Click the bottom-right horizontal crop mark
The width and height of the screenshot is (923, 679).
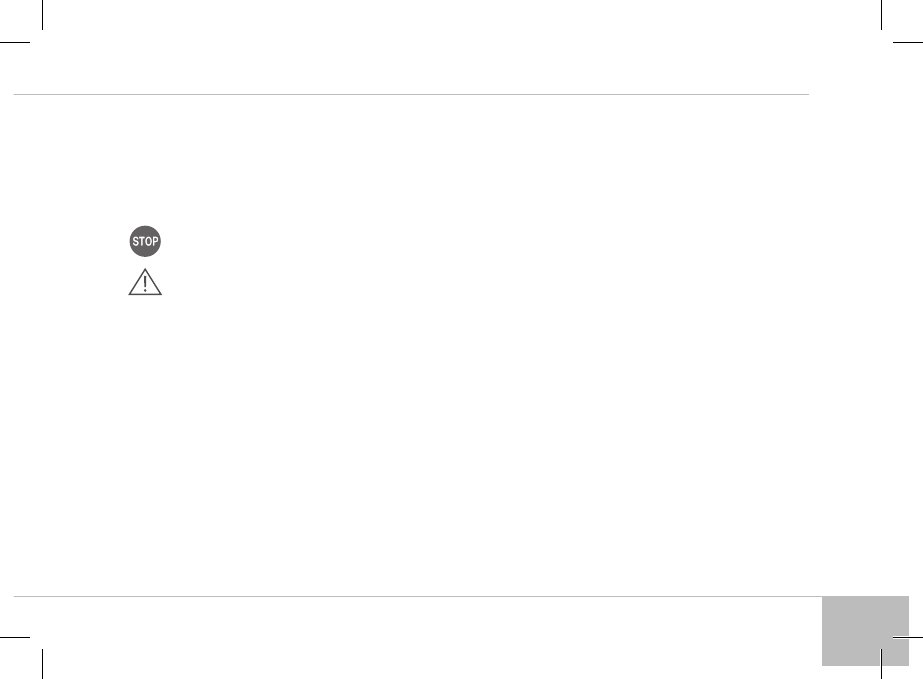(907, 636)
